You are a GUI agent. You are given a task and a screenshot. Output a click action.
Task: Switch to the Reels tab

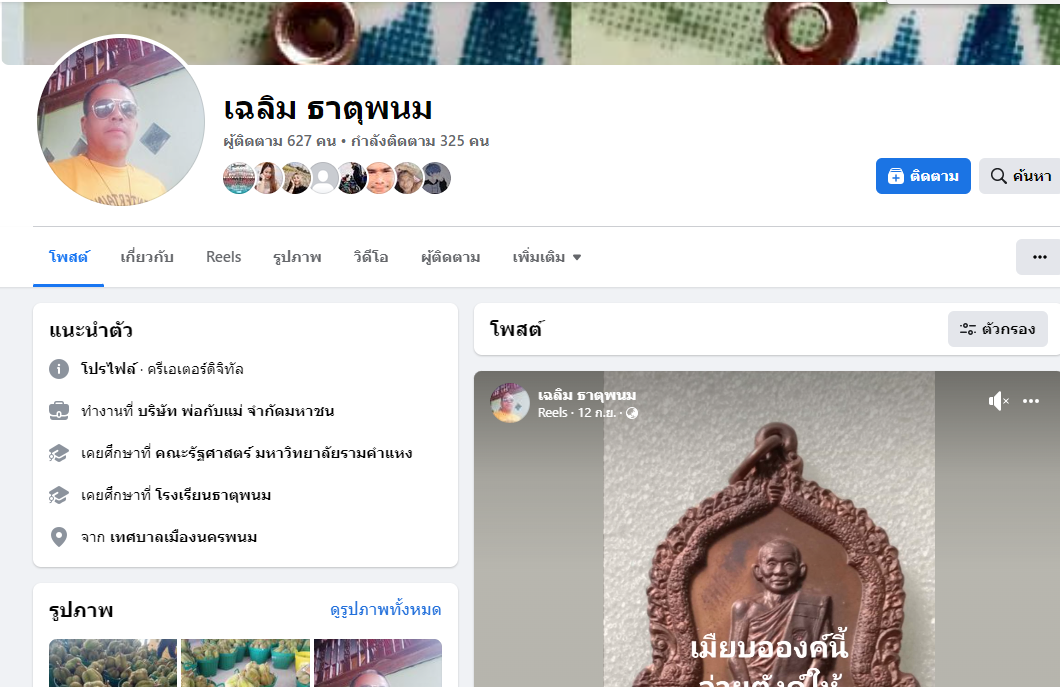223,257
